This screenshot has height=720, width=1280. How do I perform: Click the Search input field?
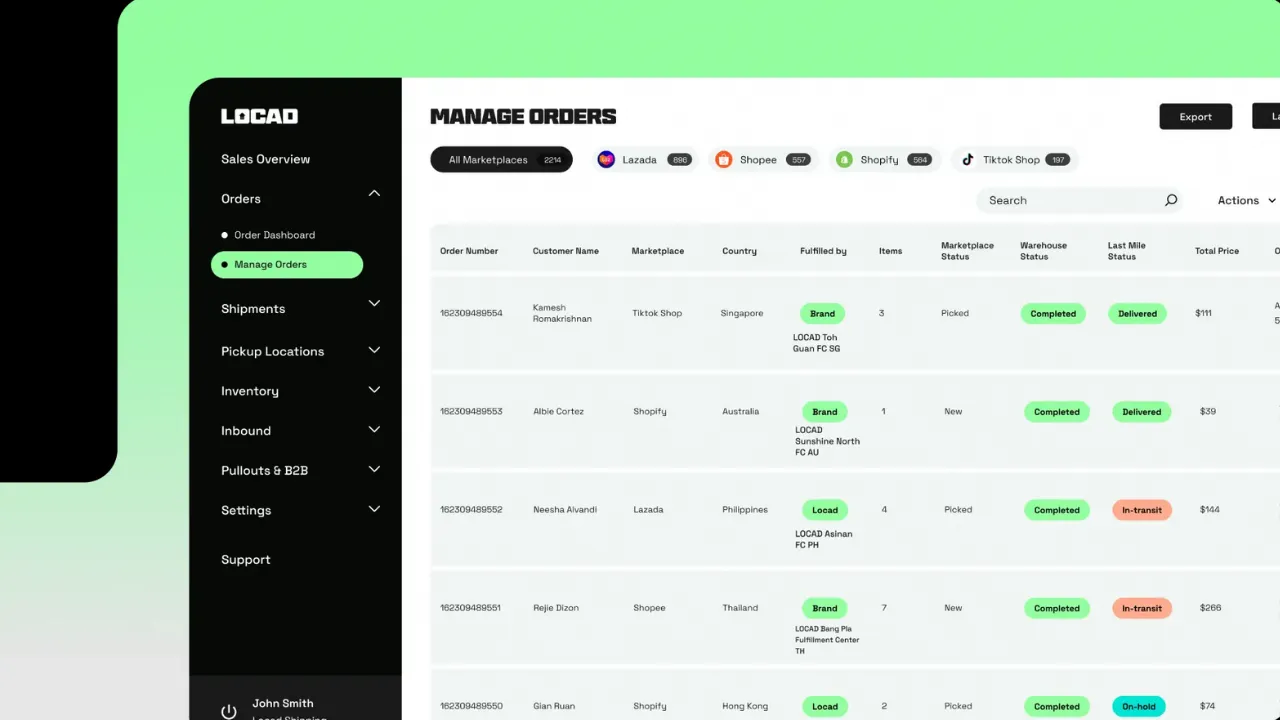(1060, 200)
